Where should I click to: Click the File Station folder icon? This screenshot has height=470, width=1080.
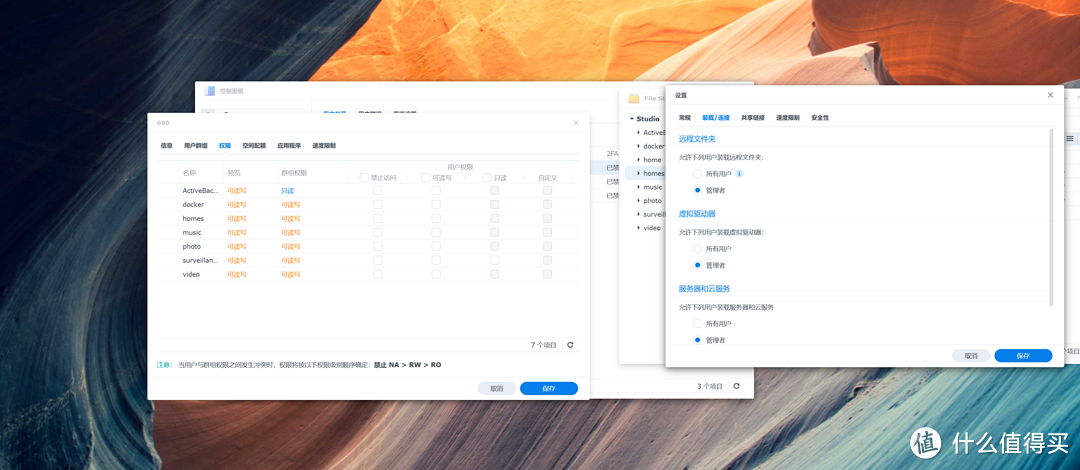click(633, 98)
